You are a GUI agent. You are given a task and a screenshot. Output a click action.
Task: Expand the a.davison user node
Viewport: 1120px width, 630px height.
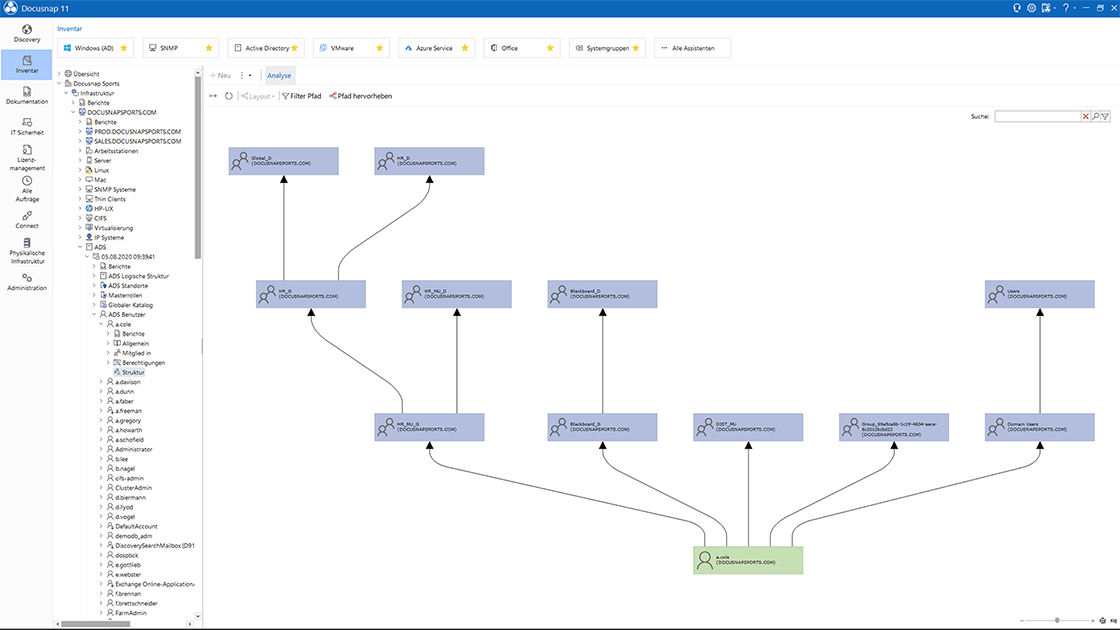(x=101, y=382)
